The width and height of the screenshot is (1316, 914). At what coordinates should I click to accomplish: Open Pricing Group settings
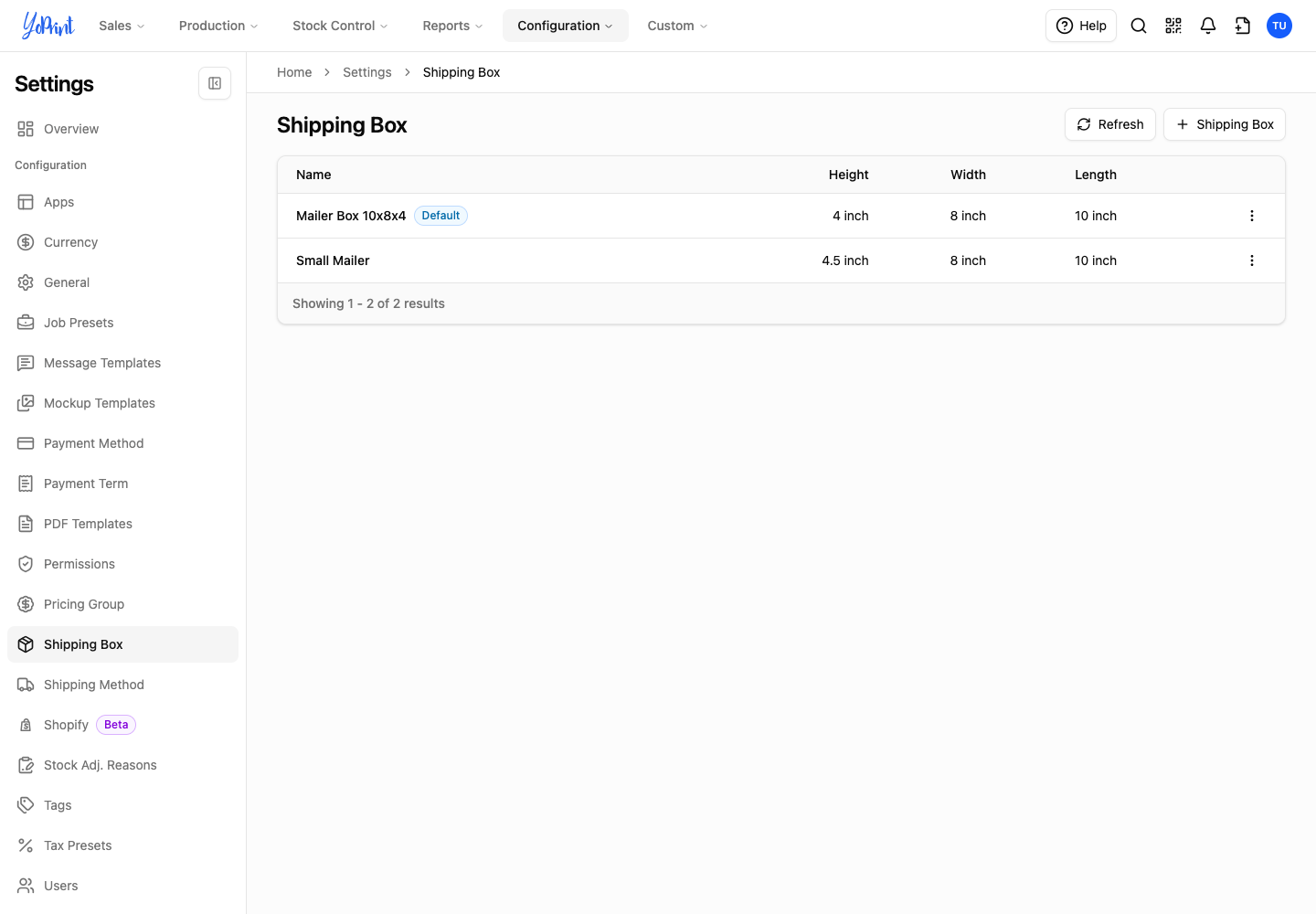tap(122, 604)
